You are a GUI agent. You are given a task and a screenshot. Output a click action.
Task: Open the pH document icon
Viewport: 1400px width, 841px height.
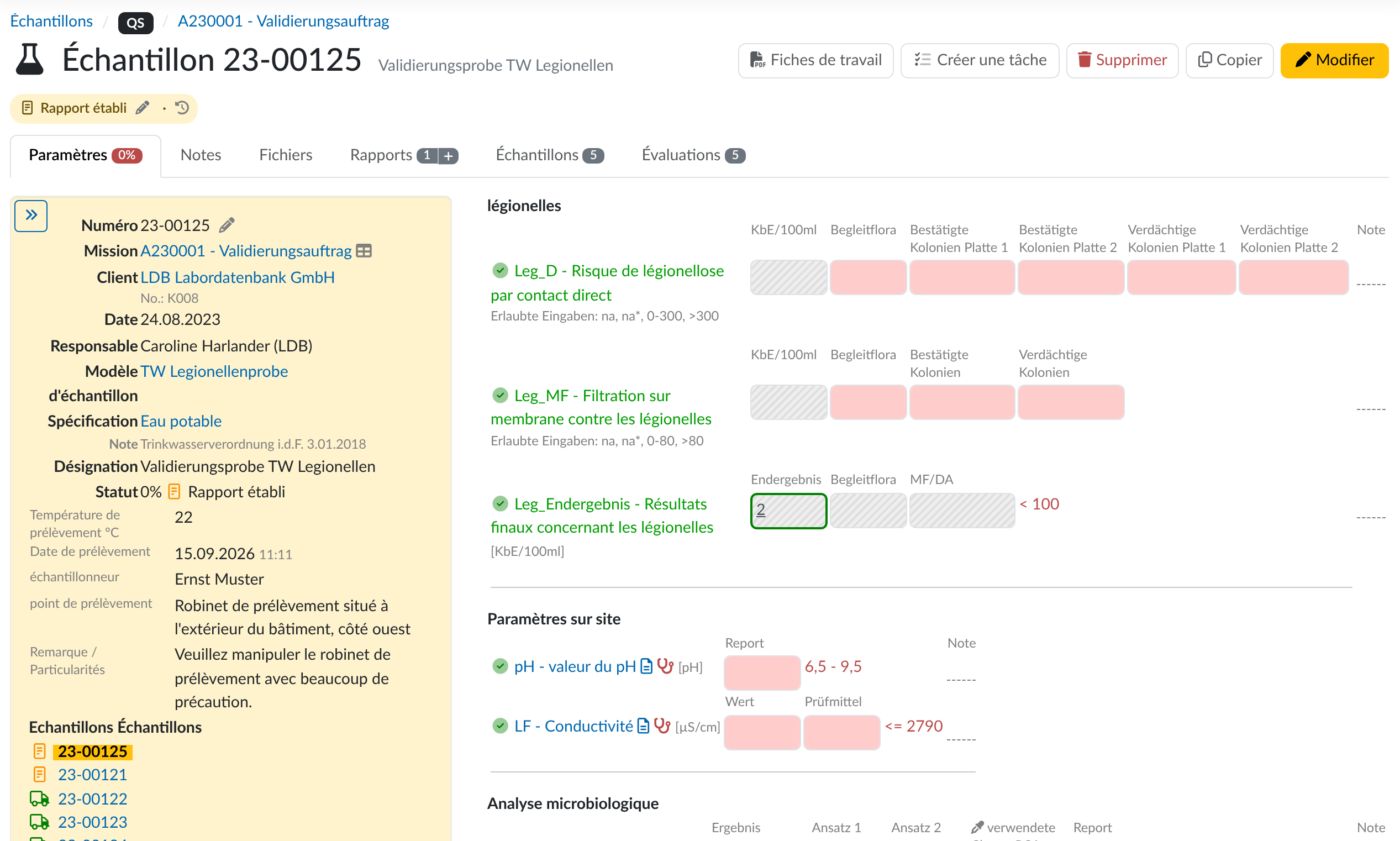[646, 666]
